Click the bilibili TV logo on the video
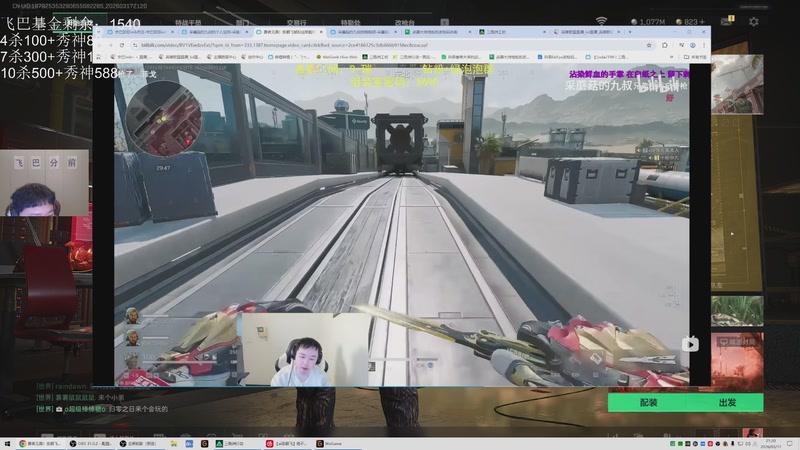800x450 pixels. coord(690,344)
